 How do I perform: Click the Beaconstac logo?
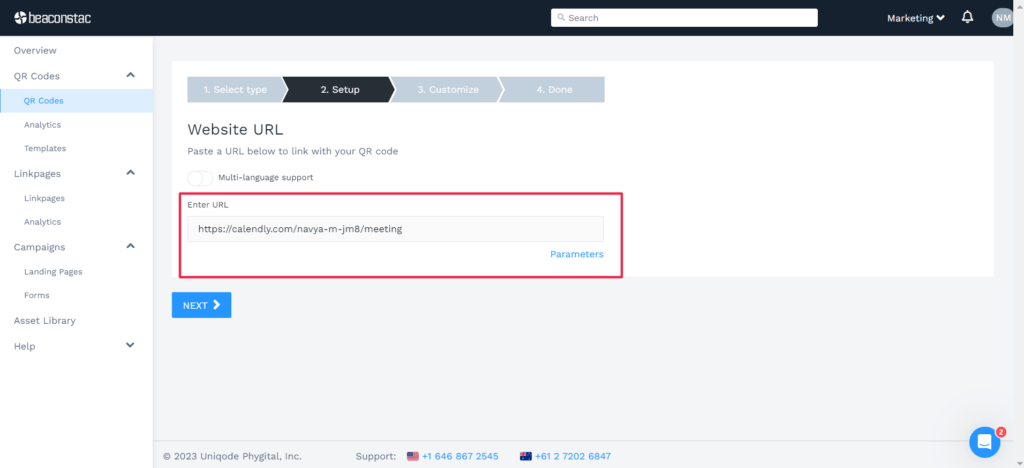(55, 17)
